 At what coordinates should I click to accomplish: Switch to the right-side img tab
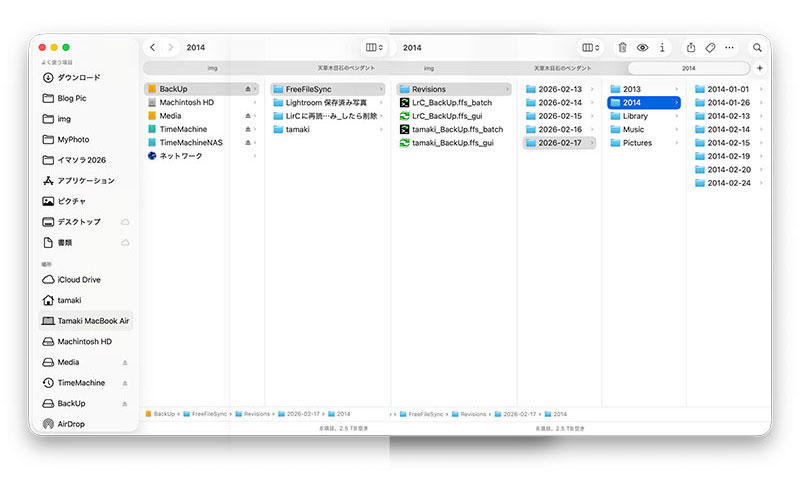[x=429, y=68]
